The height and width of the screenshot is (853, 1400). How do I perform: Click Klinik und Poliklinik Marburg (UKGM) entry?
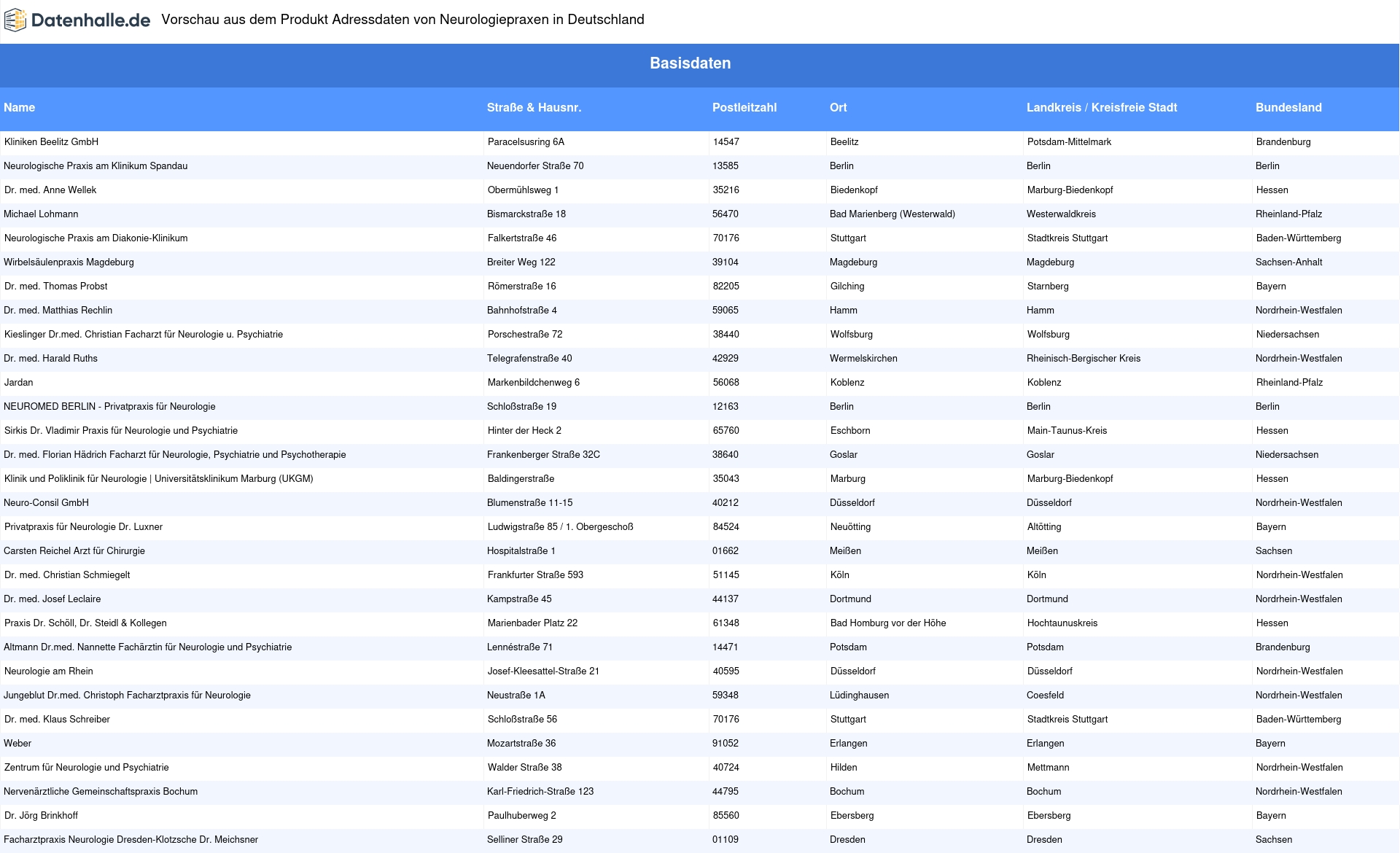click(x=159, y=479)
